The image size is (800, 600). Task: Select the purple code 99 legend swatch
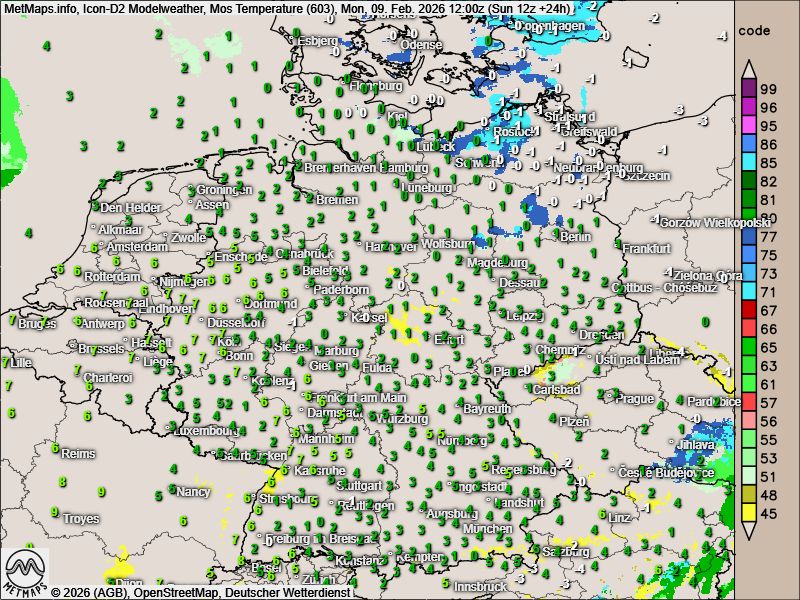[x=748, y=88]
